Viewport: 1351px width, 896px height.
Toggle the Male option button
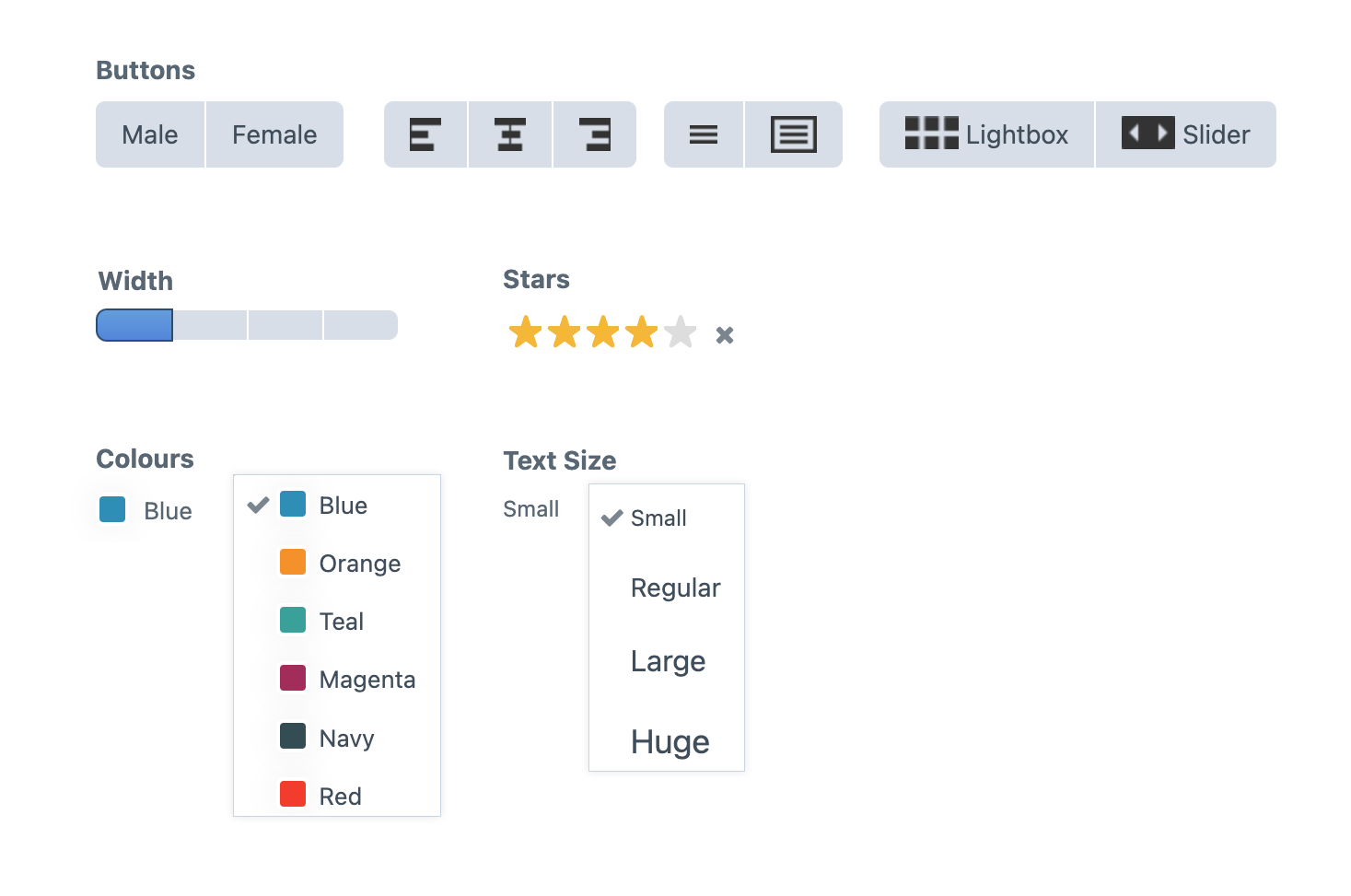[x=150, y=134]
